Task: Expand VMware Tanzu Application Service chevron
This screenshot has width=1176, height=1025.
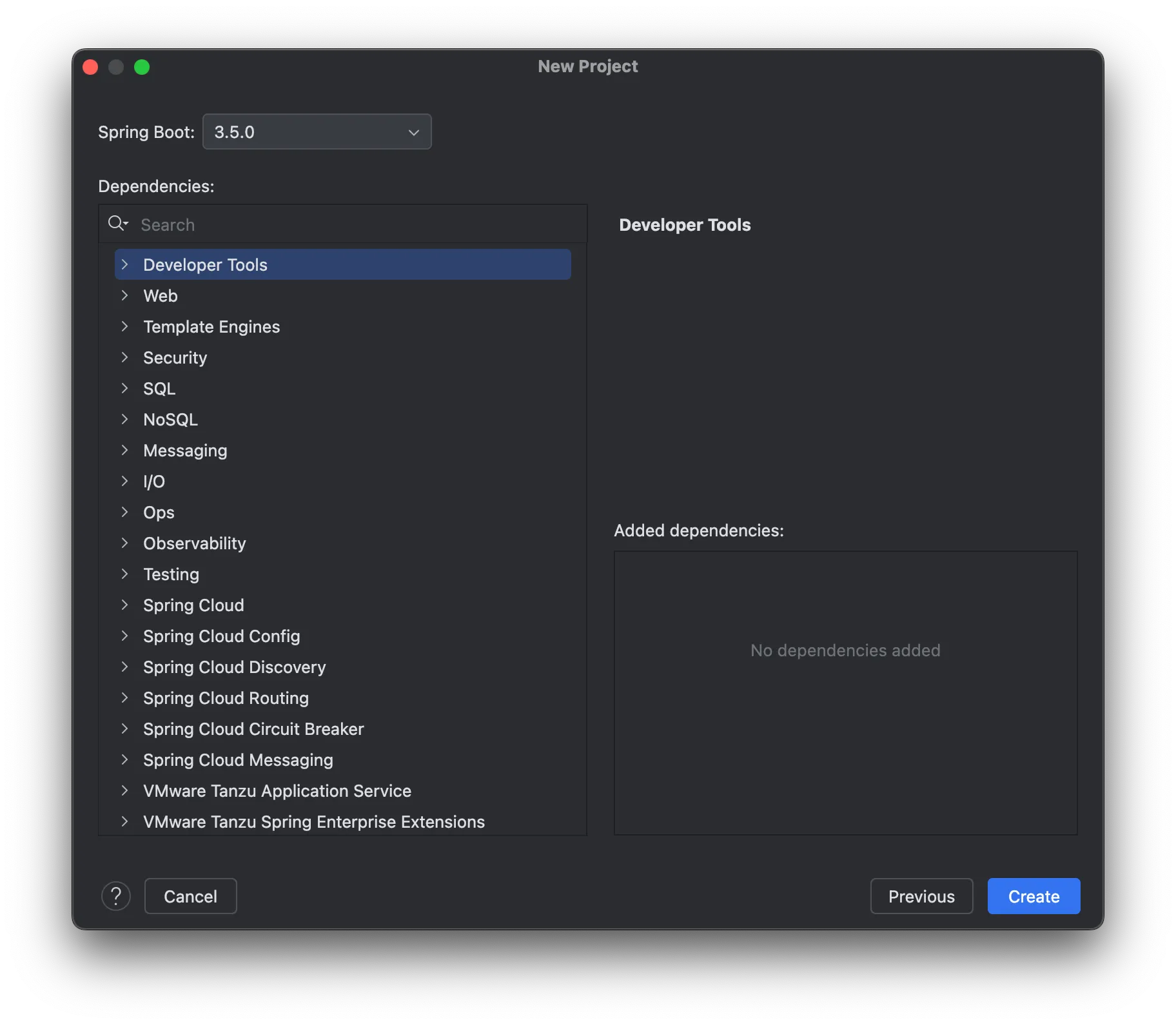Action: tap(125, 790)
